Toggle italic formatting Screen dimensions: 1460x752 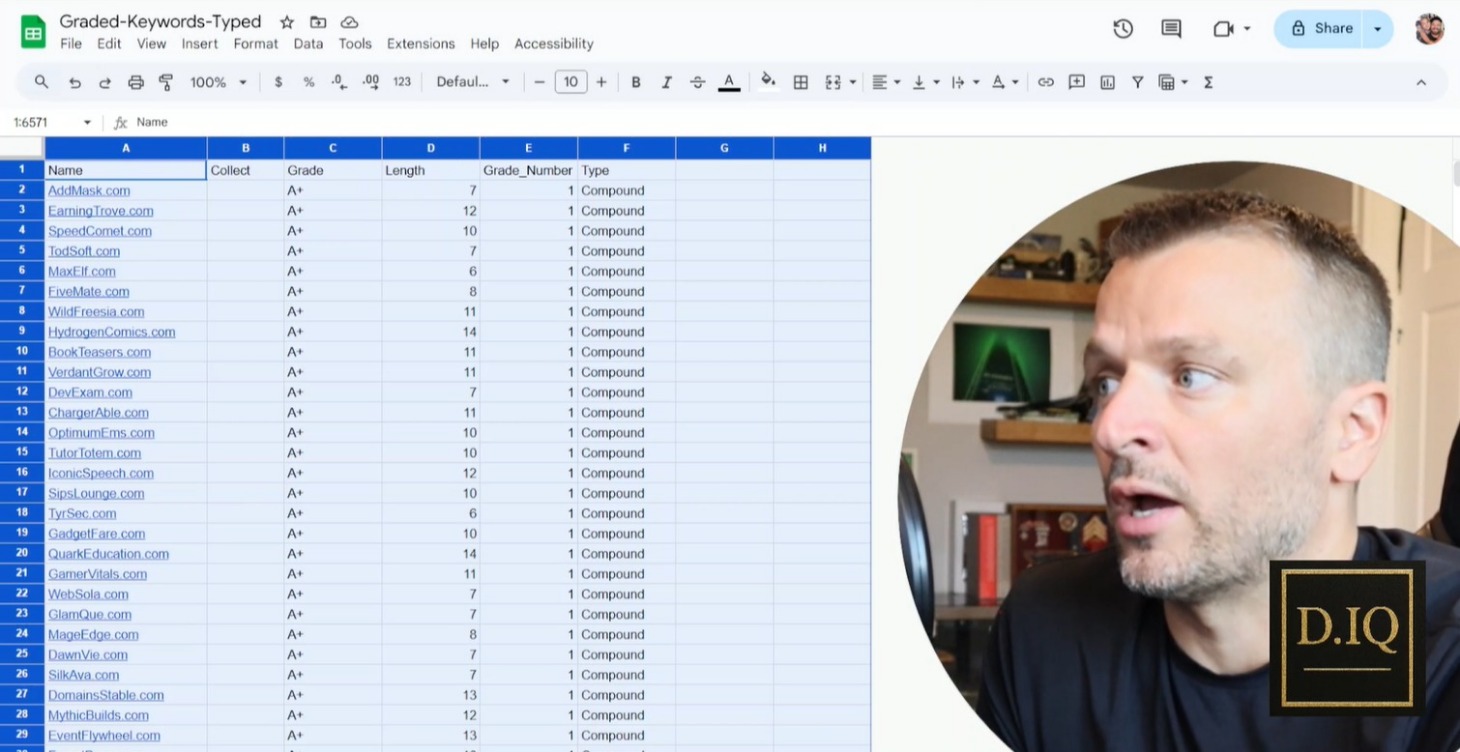click(666, 83)
